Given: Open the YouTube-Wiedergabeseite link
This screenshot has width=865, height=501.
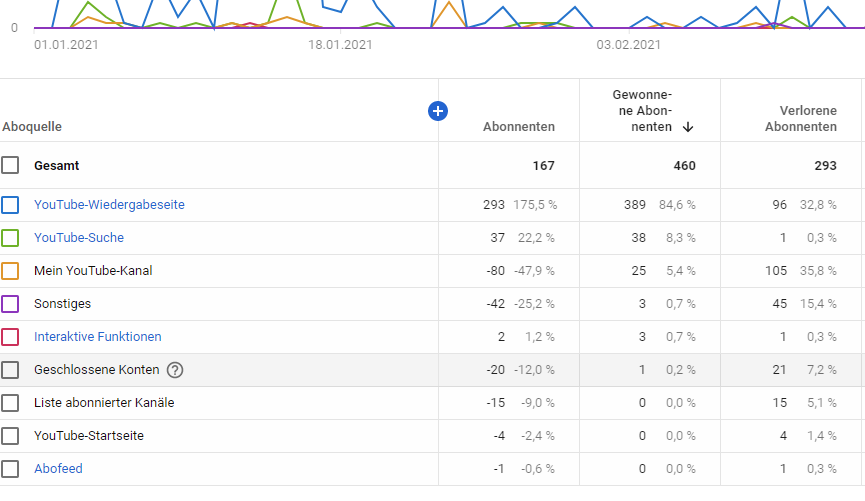Looking at the screenshot, I should tap(109, 205).
